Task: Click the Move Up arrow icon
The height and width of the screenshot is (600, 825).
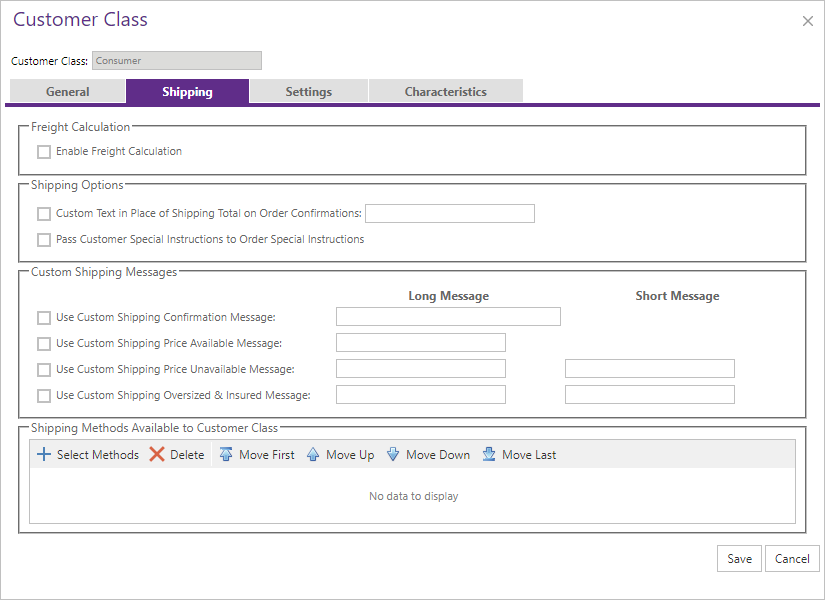Action: (x=313, y=454)
